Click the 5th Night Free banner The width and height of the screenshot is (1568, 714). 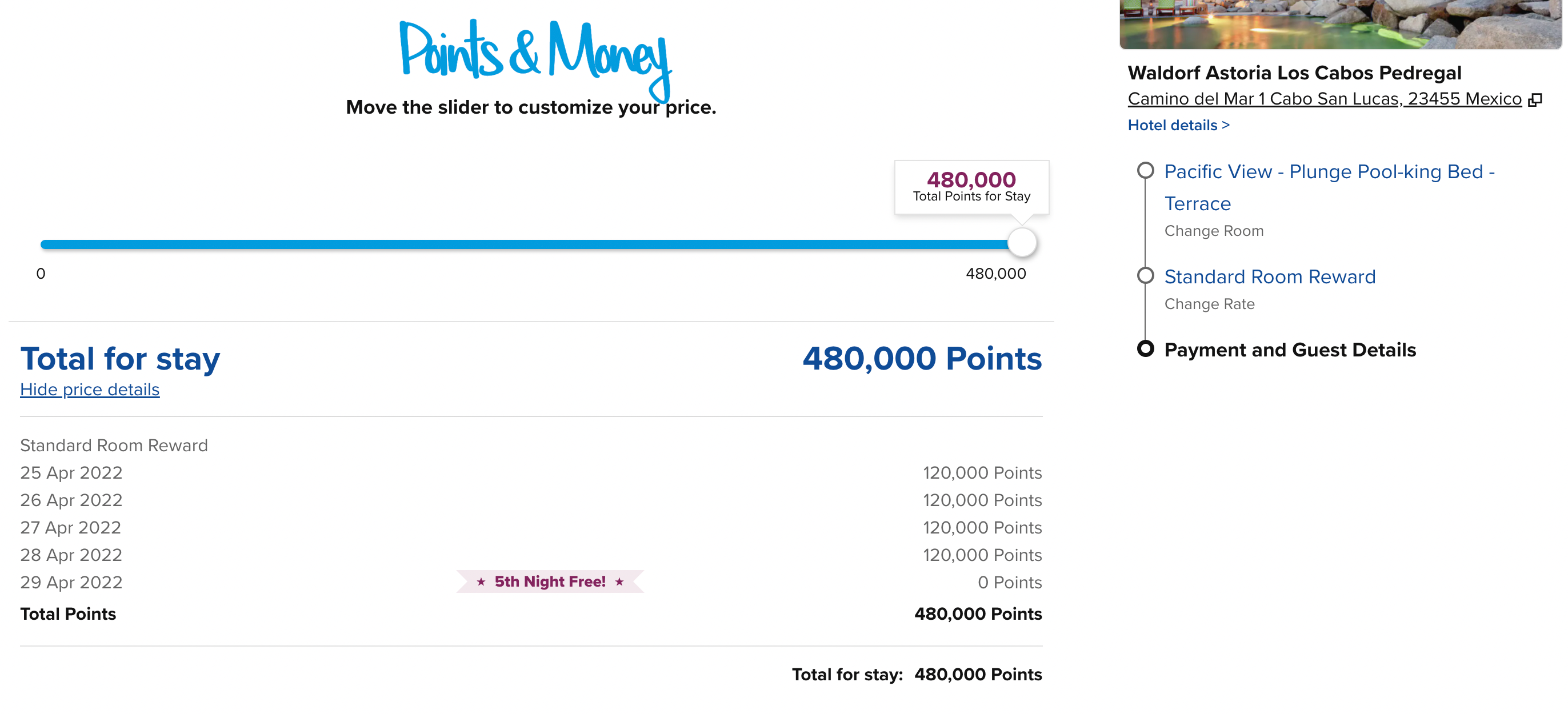550,582
